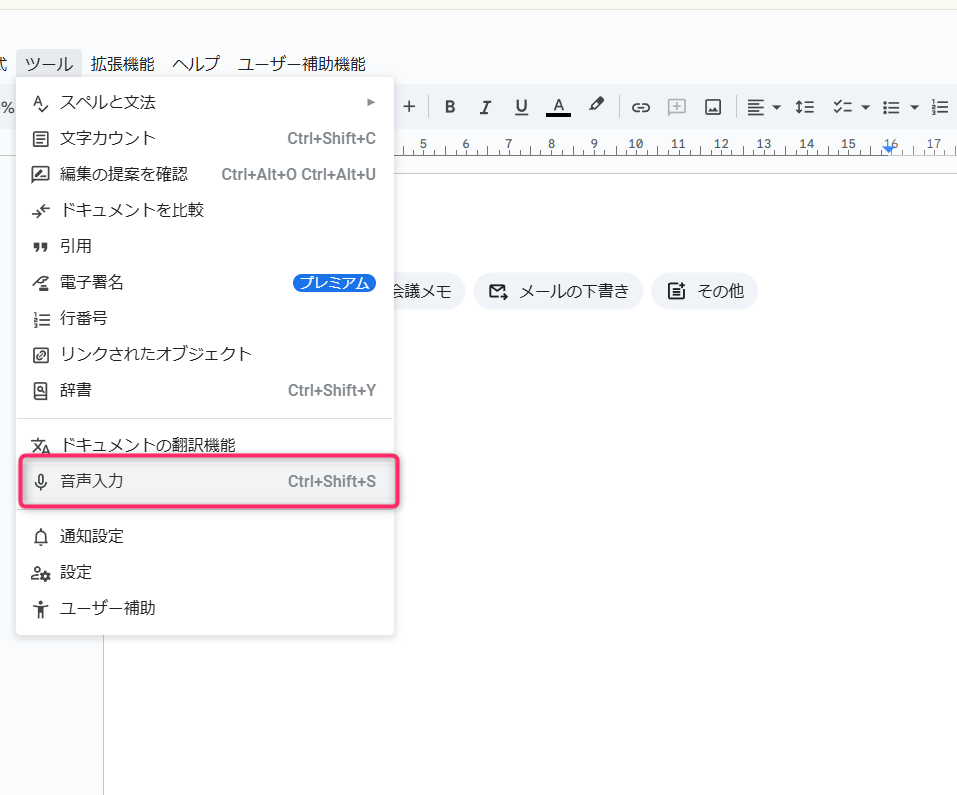The width and height of the screenshot is (957, 795).
Task: Toggle italic formatting in toolbar
Action: pyautogui.click(x=486, y=107)
